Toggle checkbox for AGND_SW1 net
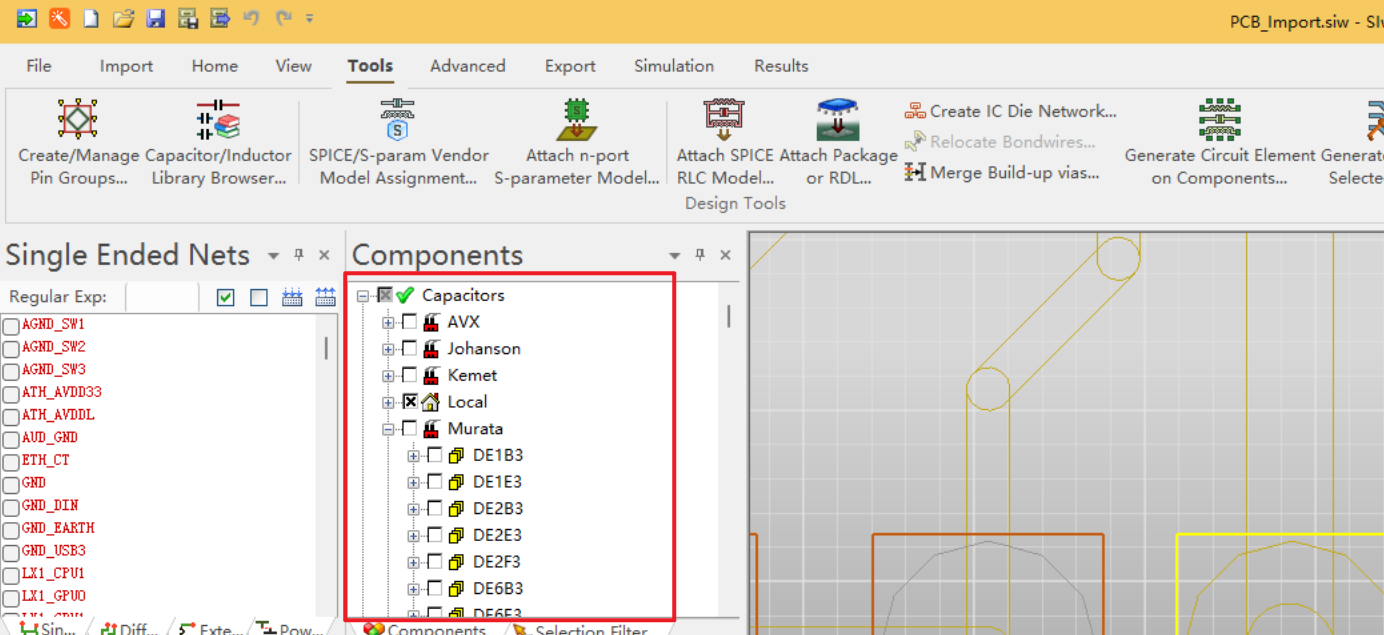1384x635 pixels. coord(11,325)
